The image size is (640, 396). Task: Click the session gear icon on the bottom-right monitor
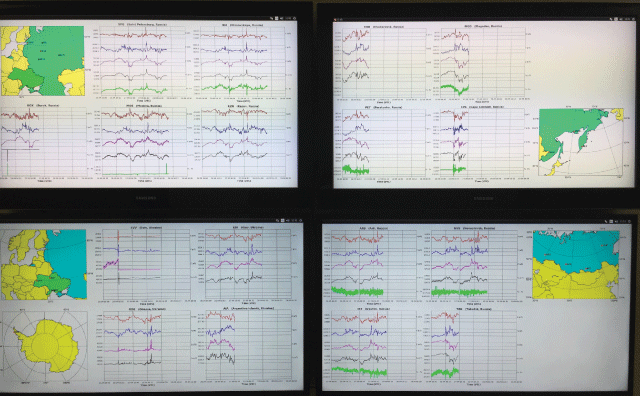629,221
